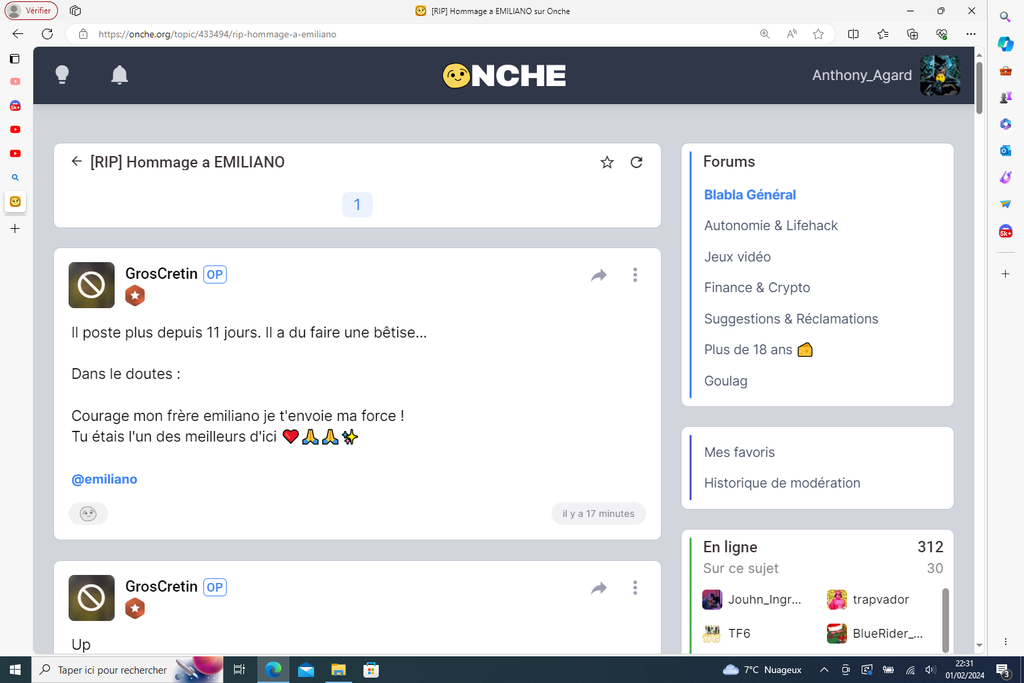The width and height of the screenshot is (1024, 683).
Task: Select the Onche vertical tab icon
Action: click(x=15, y=201)
